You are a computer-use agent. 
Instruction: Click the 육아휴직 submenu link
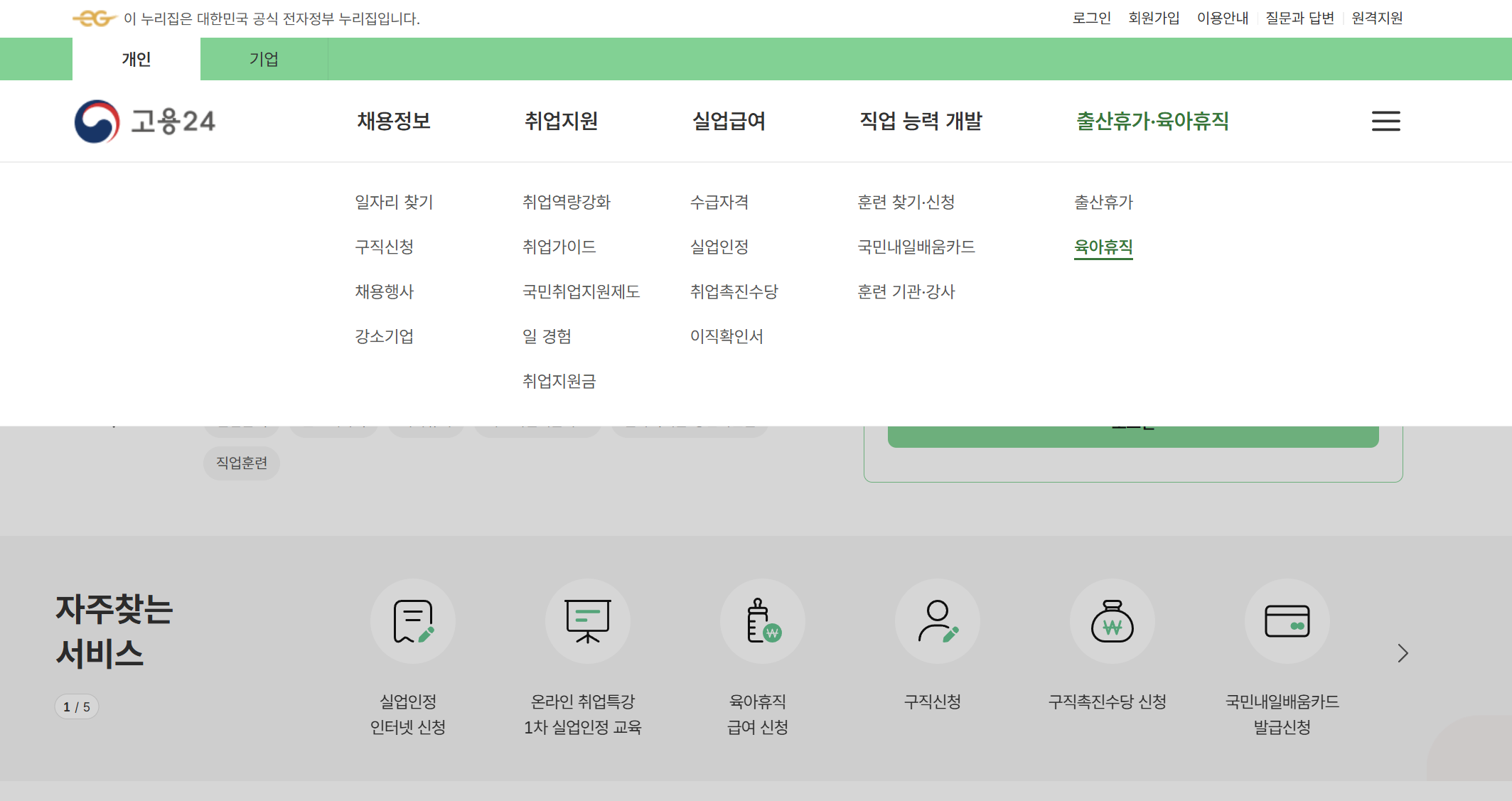(x=1103, y=247)
